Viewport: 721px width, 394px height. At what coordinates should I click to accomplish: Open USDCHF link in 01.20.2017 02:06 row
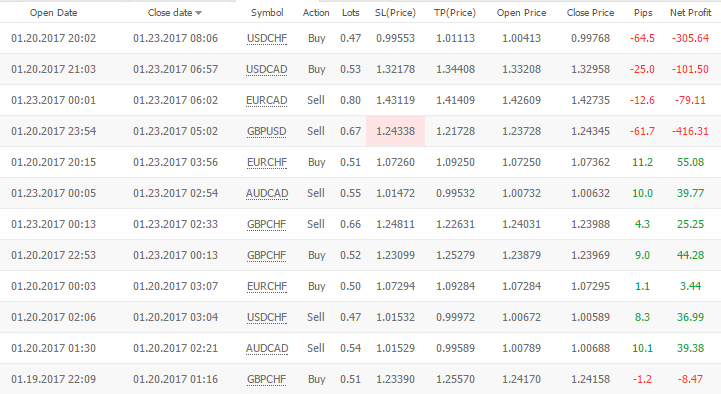pyautogui.click(x=267, y=317)
